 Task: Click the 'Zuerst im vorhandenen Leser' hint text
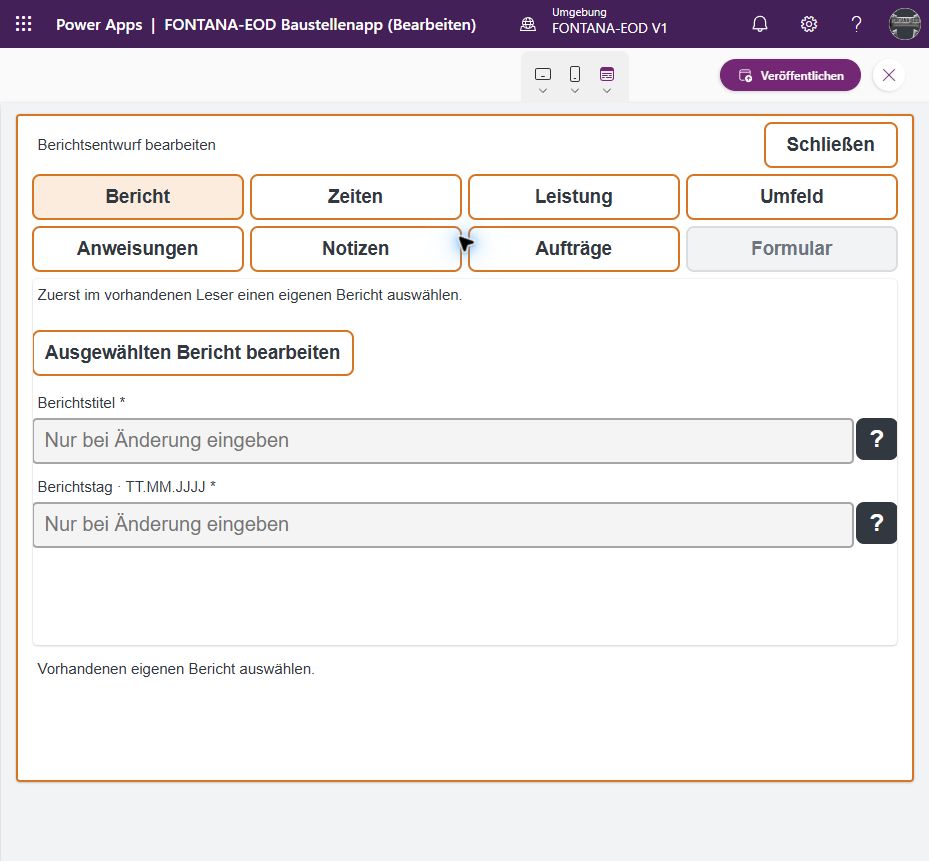pyautogui.click(x=249, y=295)
